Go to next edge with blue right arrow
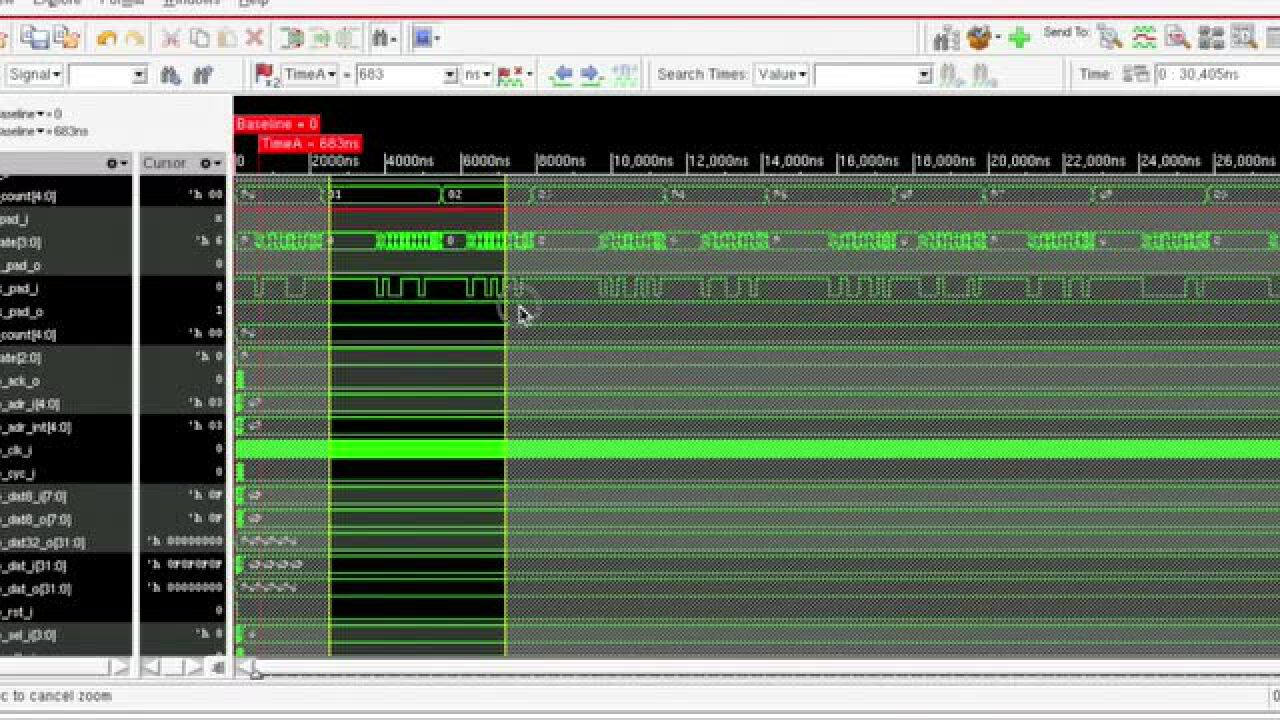The image size is (1280, 720). (x=590, y=75)
